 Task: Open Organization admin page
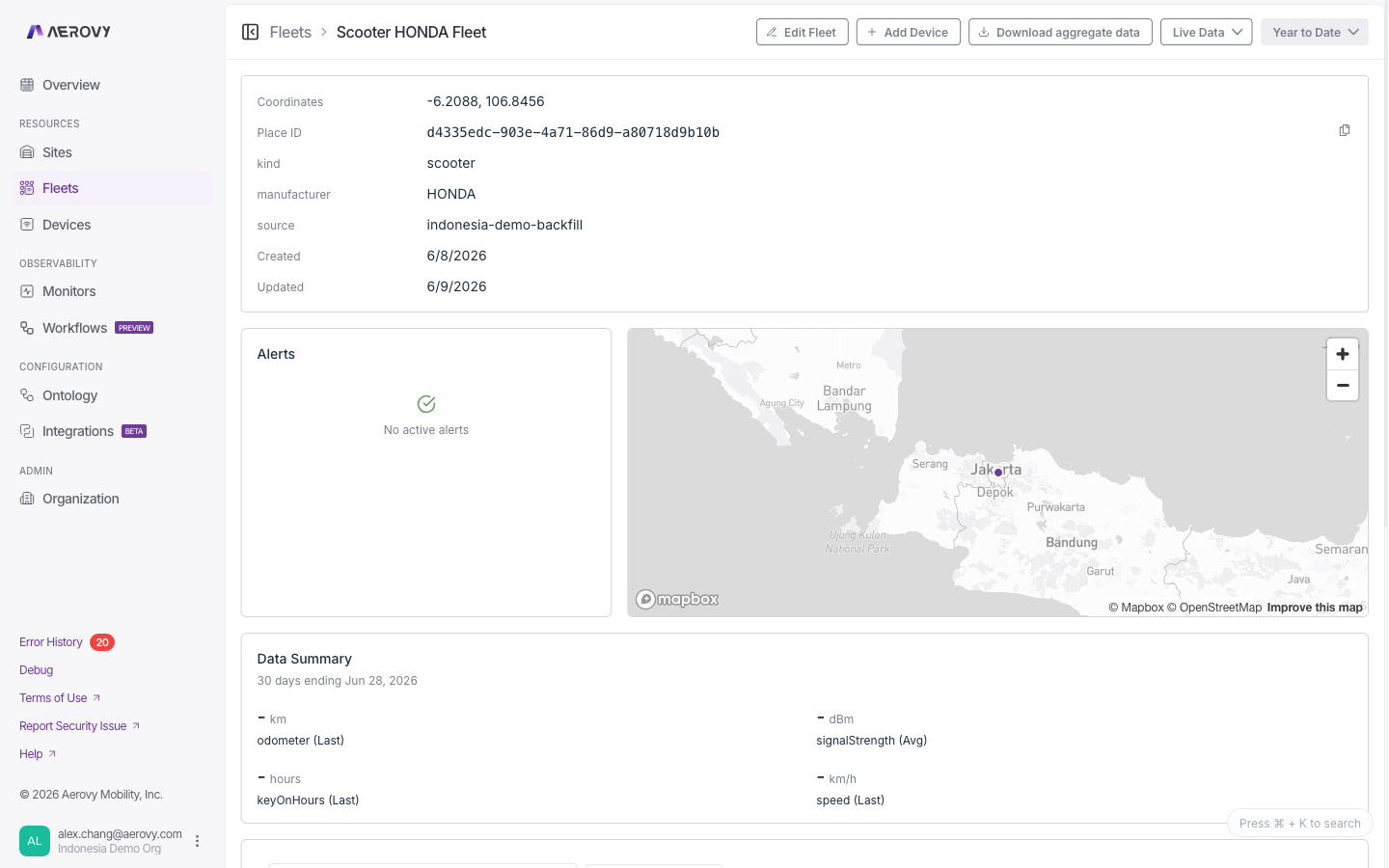(112, 499)
